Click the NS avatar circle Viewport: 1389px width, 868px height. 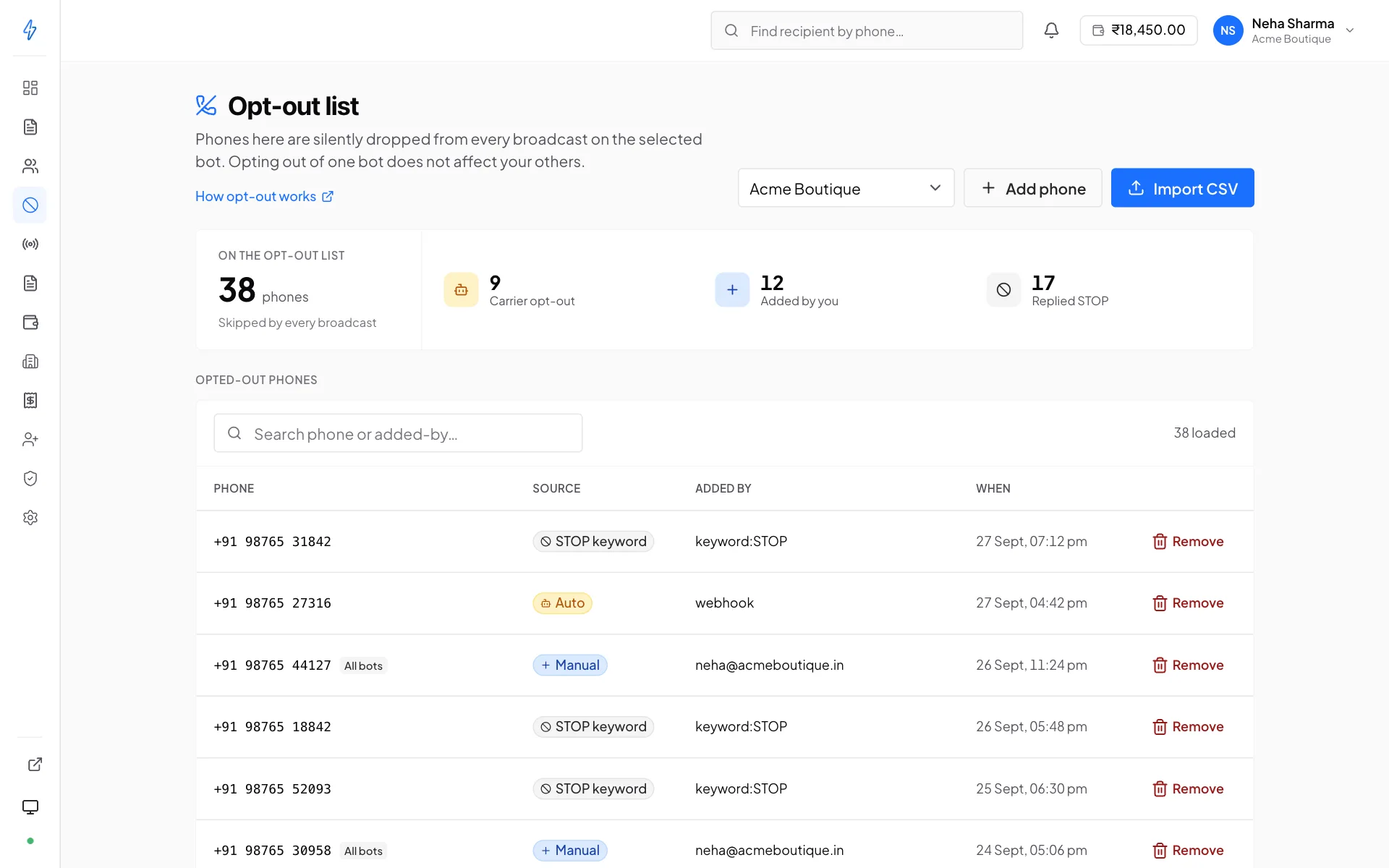point(1228,30)
